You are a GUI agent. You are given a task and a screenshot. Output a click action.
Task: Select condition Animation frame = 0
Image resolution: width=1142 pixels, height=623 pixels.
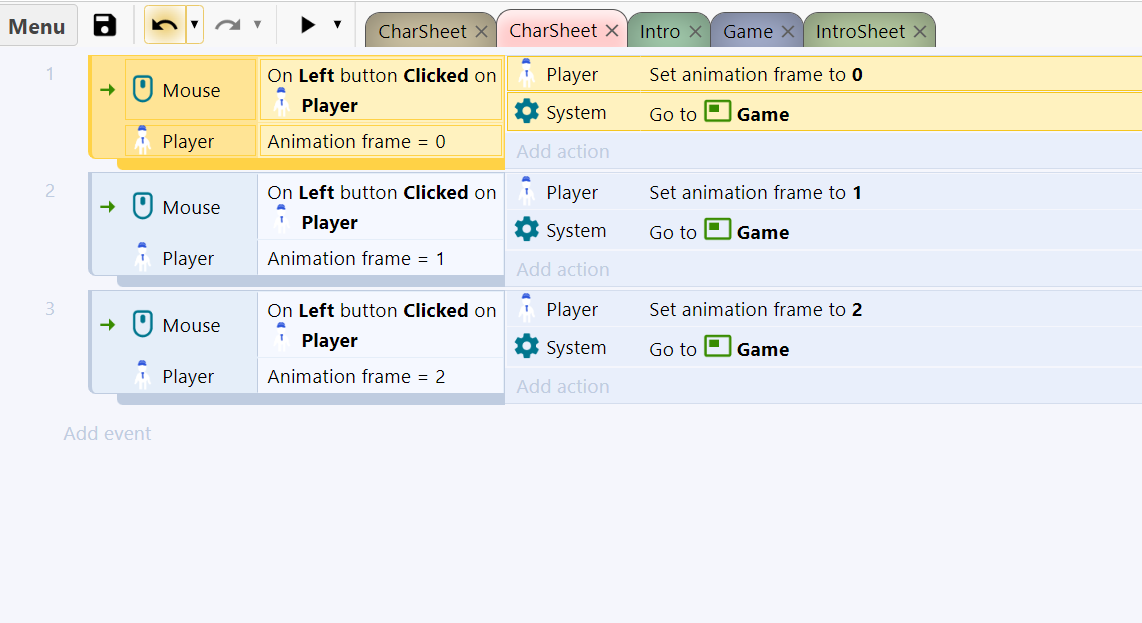380,141
